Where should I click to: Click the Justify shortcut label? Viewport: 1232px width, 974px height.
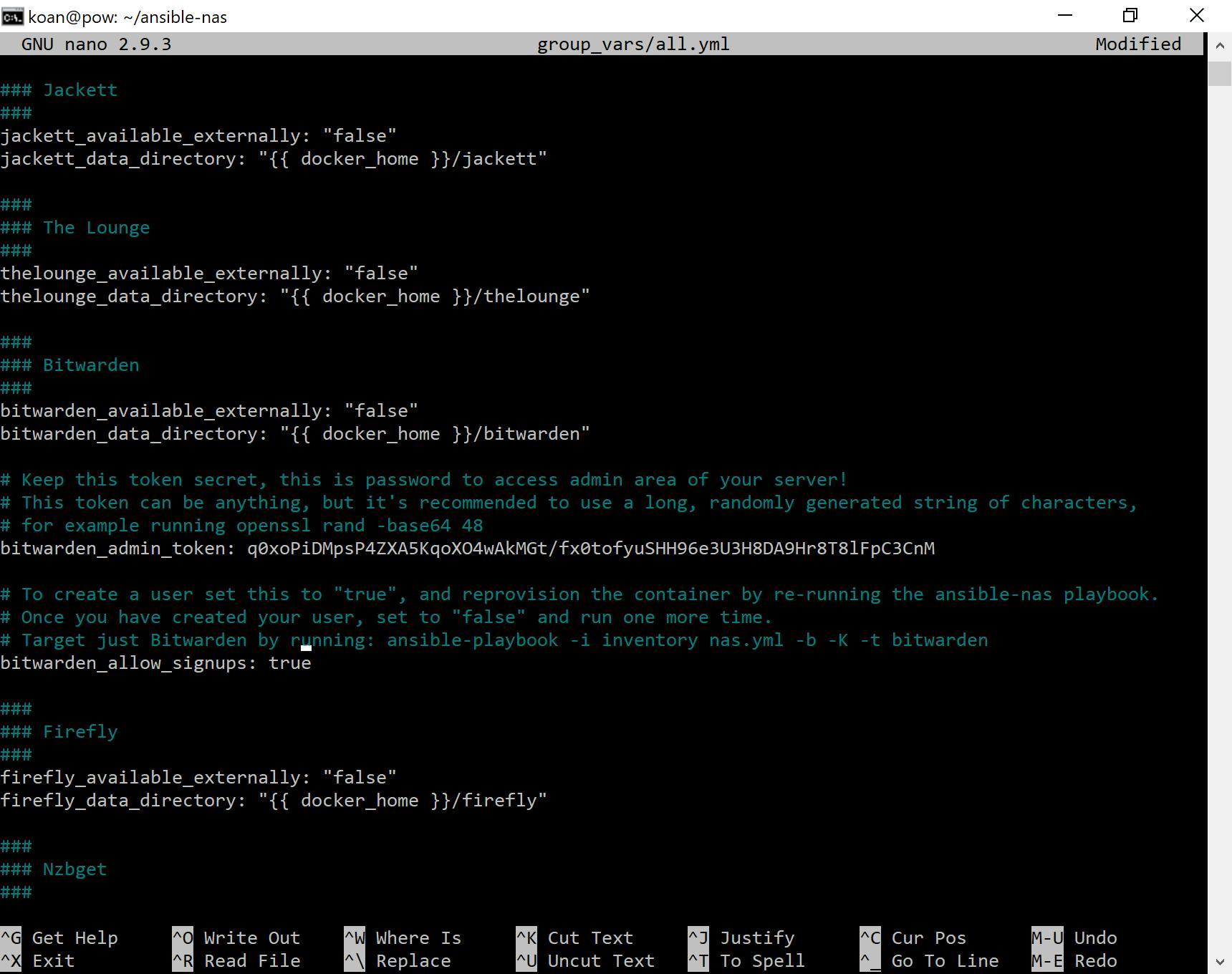(757, 938)
